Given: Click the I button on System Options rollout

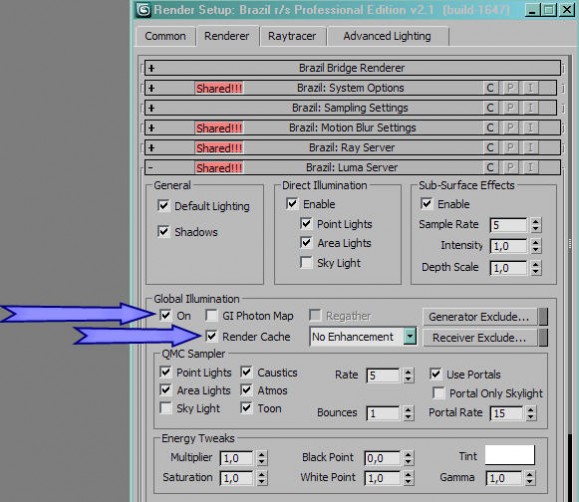Looking at the screenshot, I should tap(530, 88).
